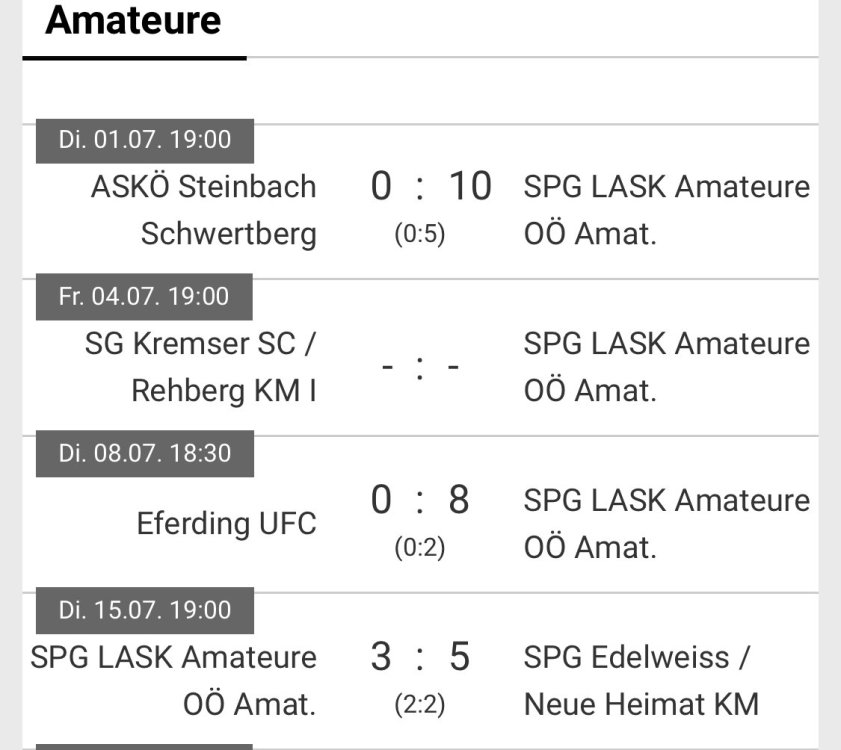This screenshot has width=841, height=750.
Task: Open home team SPG LASK Amateure on 15.07.
Action: click(x=174, y=680)
